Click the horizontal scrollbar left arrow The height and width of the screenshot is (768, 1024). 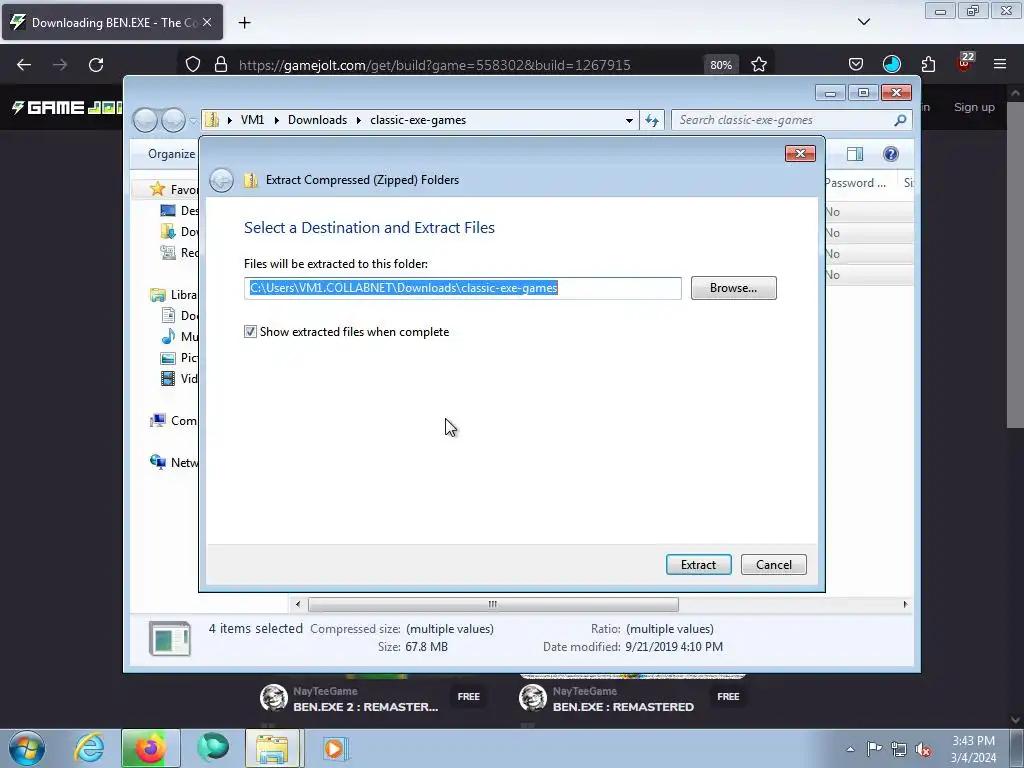[298, 604]
